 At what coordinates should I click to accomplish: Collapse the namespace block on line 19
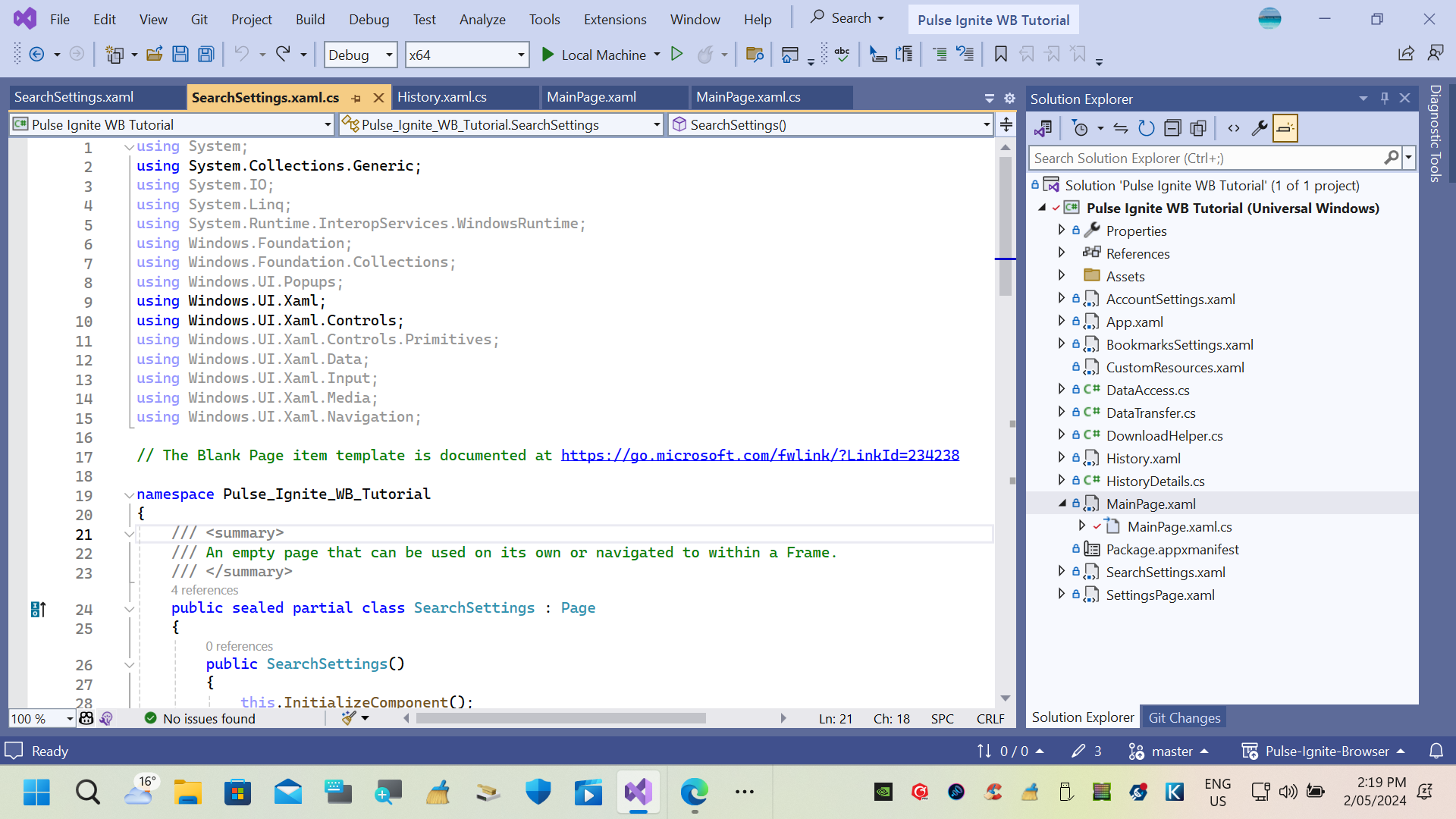point(129,495)
